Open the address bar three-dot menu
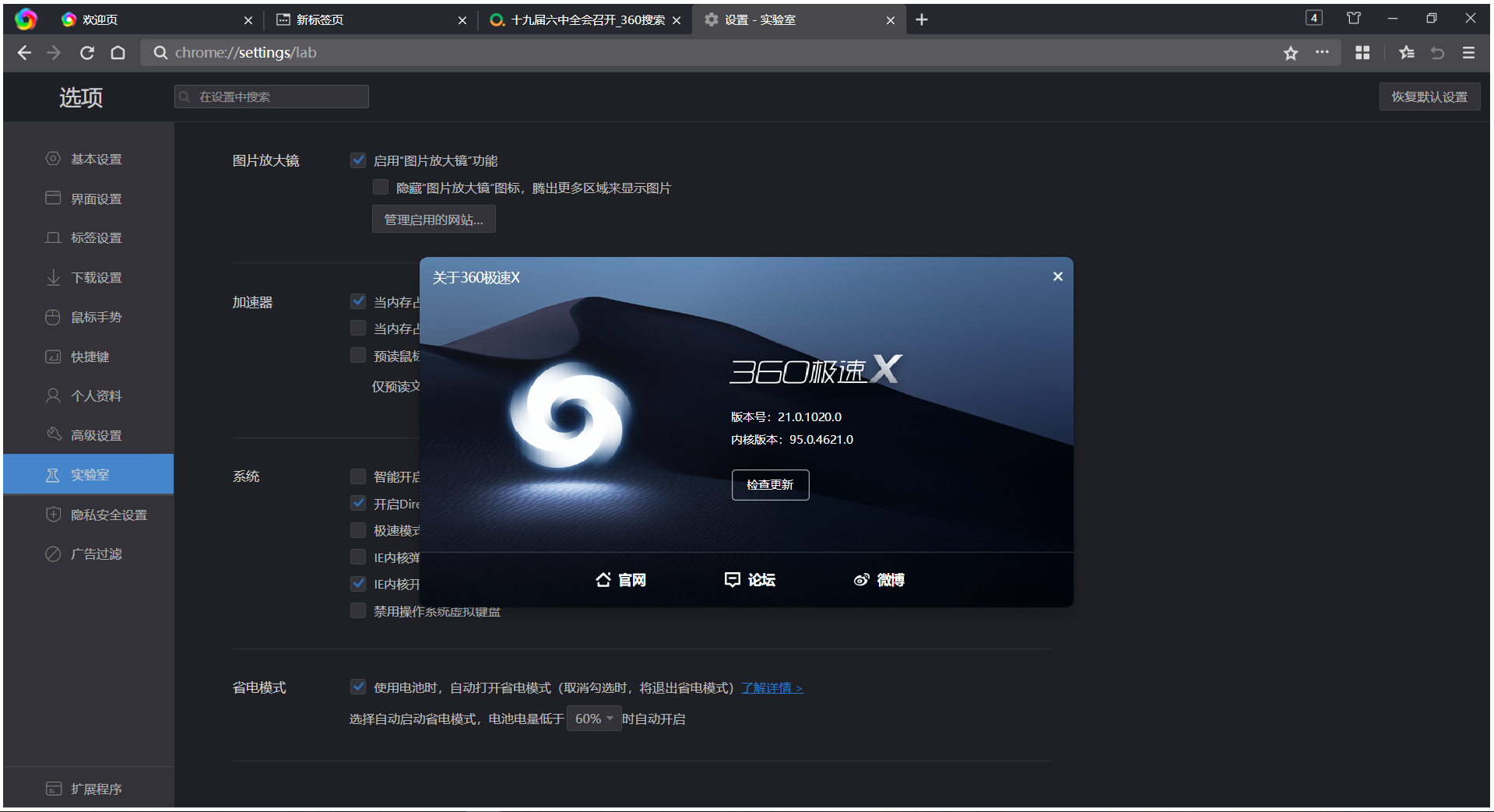1494x812 pixels. pyautogui.click(x=1322, y=52)
